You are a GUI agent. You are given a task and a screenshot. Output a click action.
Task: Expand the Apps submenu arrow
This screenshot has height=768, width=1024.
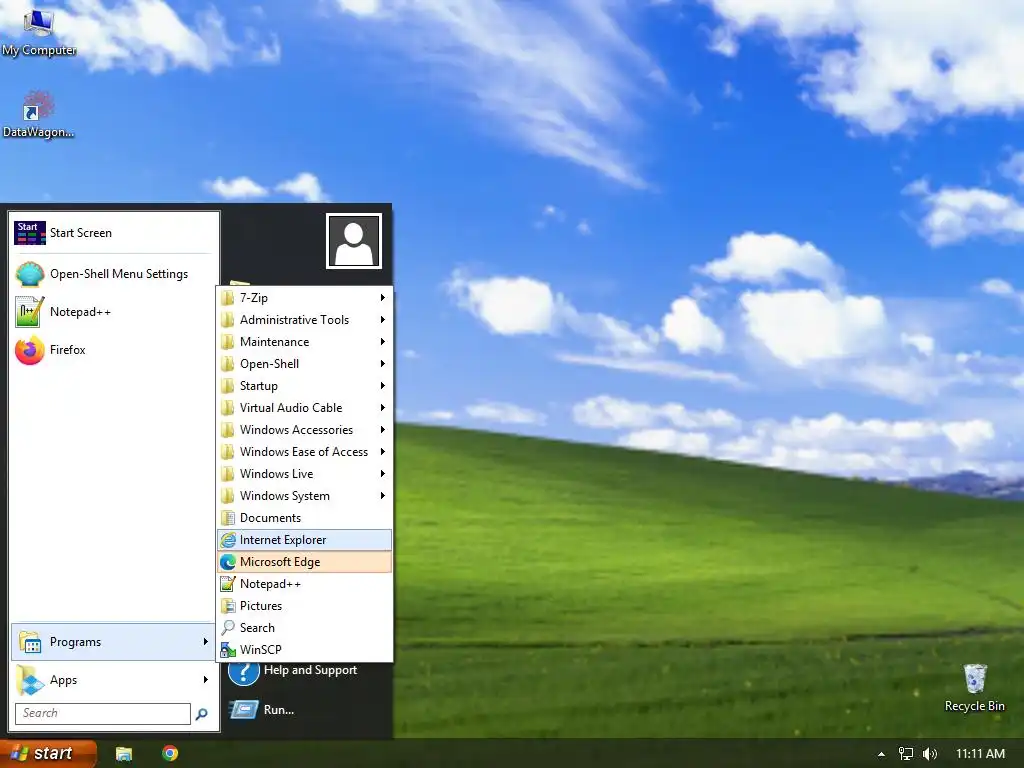(x=206, y=680)
